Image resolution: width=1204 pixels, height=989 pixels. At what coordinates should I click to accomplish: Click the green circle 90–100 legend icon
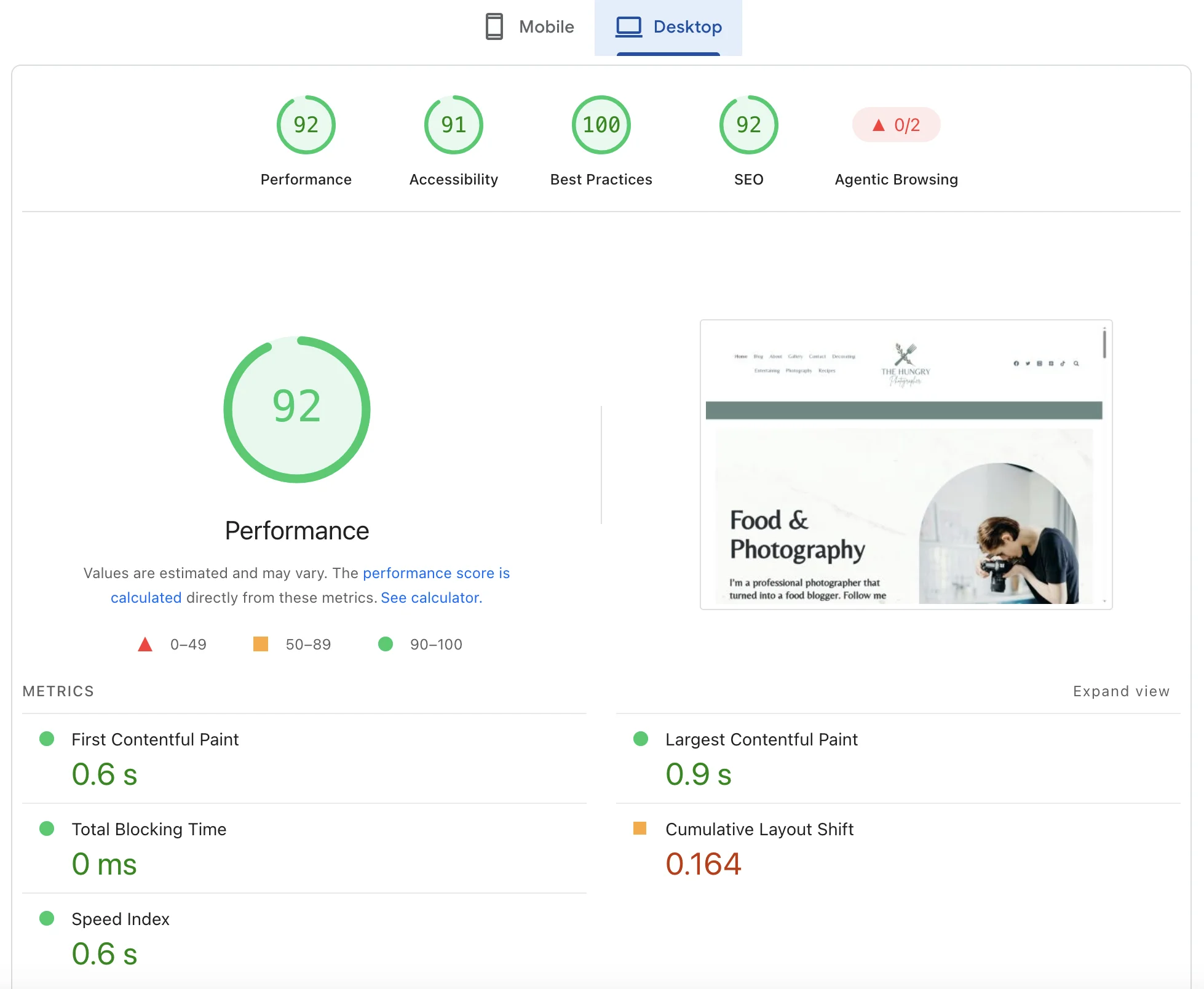[x=386, y=644]
